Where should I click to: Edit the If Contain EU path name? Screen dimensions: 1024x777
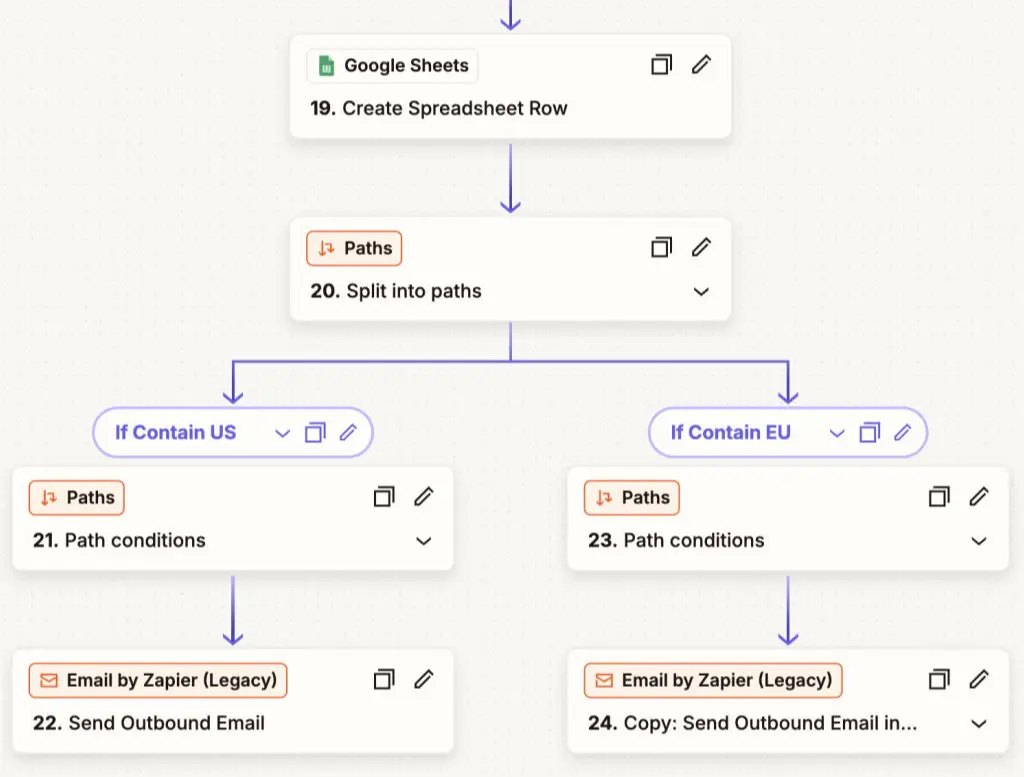click(903, 433)
